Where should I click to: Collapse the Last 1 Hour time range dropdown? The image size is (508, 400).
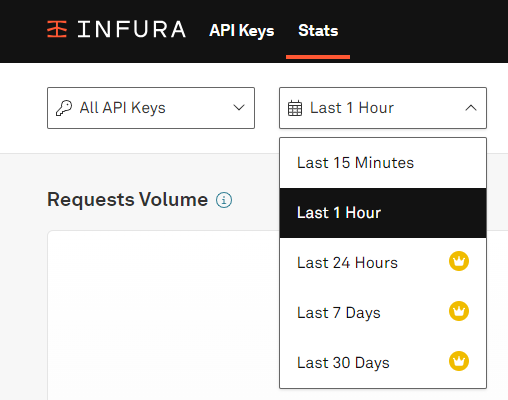click(383, 108)
